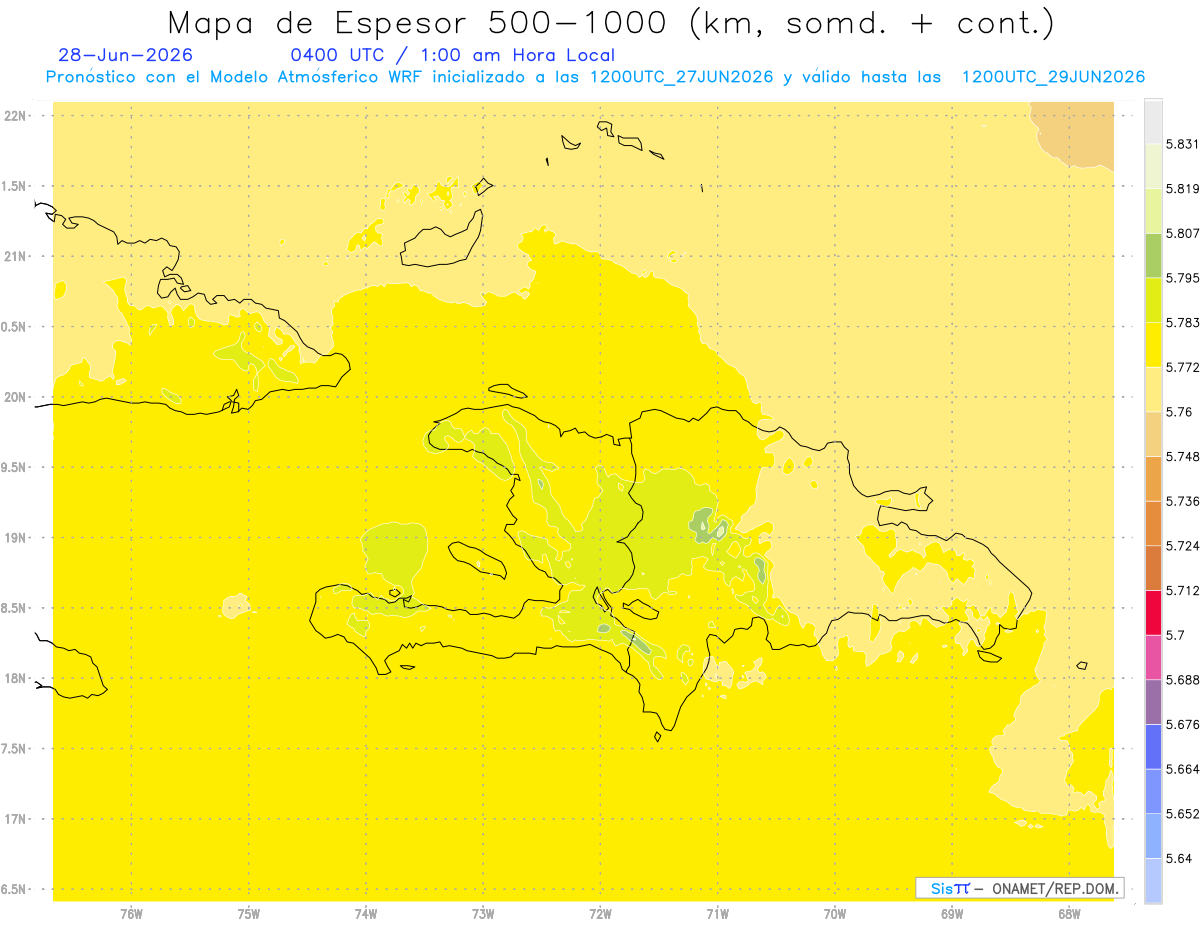The height and width of the screenshot is (927, 1200).
Task: Click the legend value 5.664
Action: [1183, 768]
